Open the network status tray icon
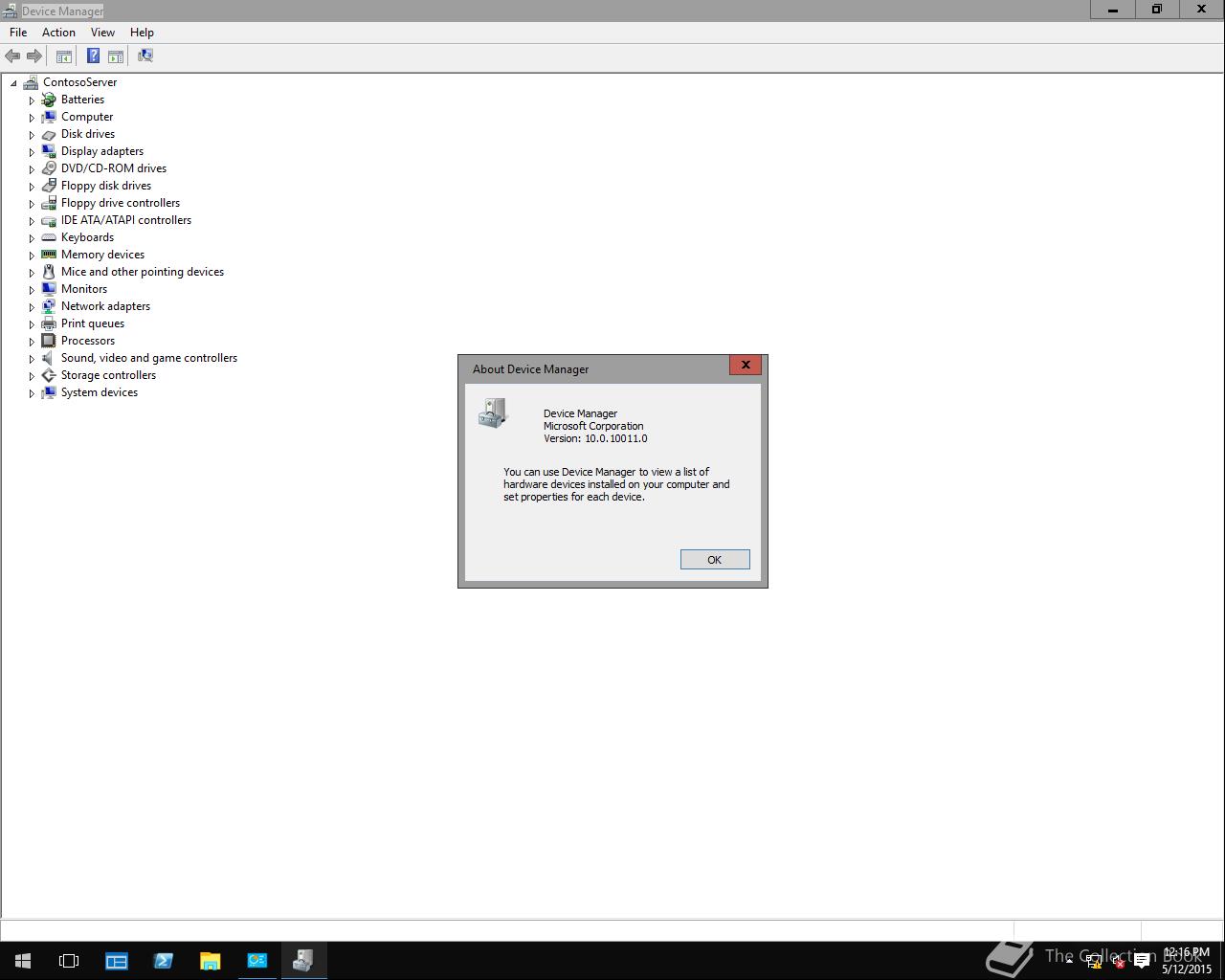 [1094, 962]
